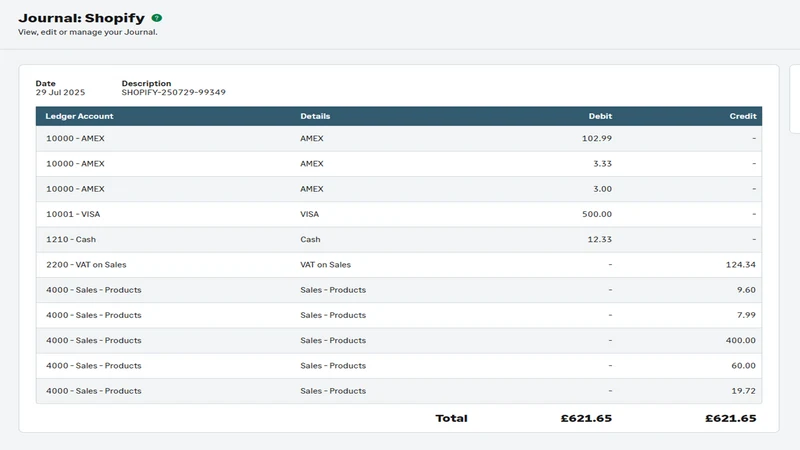The image size is (800, 450).
Task: Click the debit total £621.65
Action: (x=586, y=418)
